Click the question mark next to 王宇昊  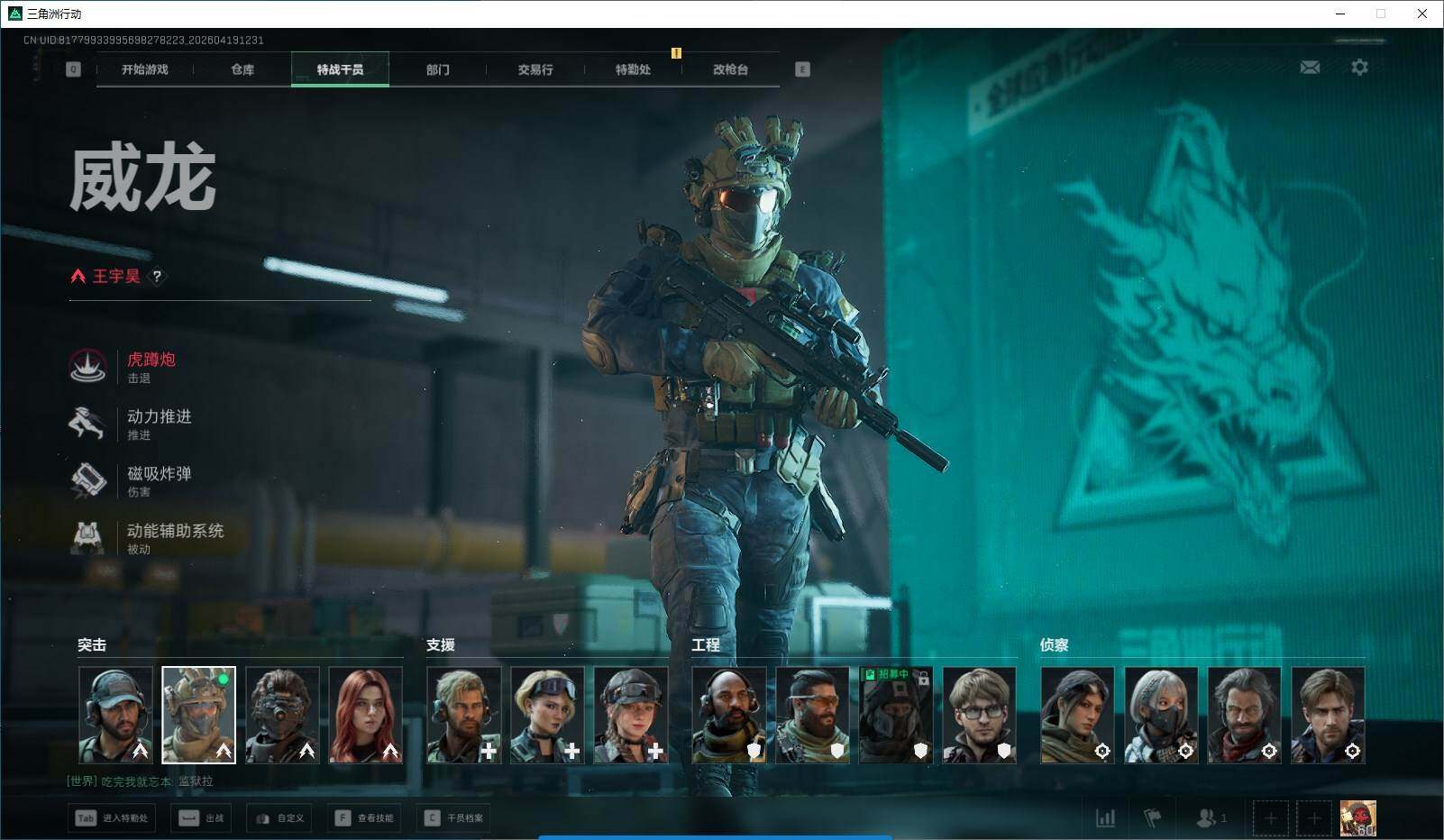pyautogui.click(x=157, y=277)
